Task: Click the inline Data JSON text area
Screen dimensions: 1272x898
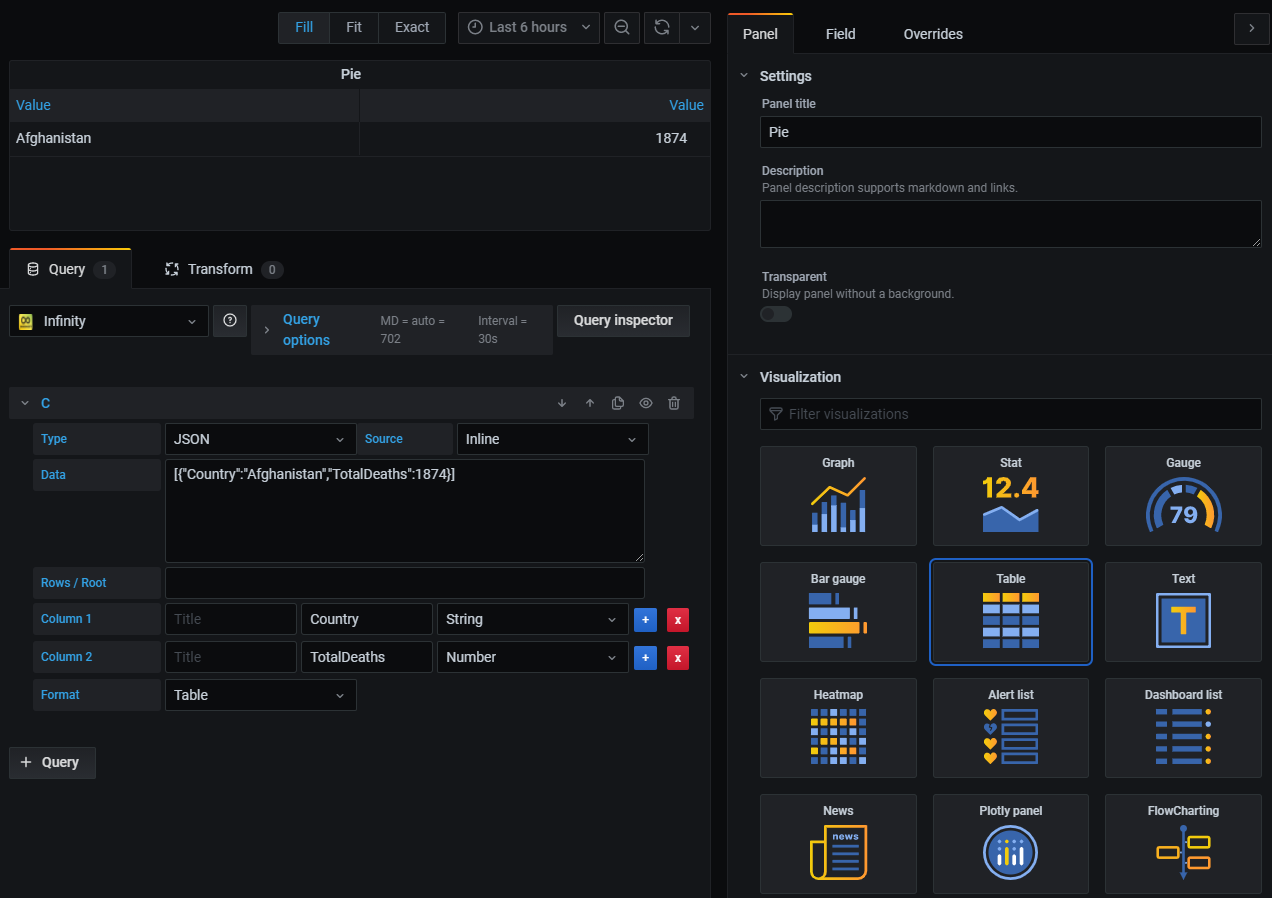Action: pos(405,511)
